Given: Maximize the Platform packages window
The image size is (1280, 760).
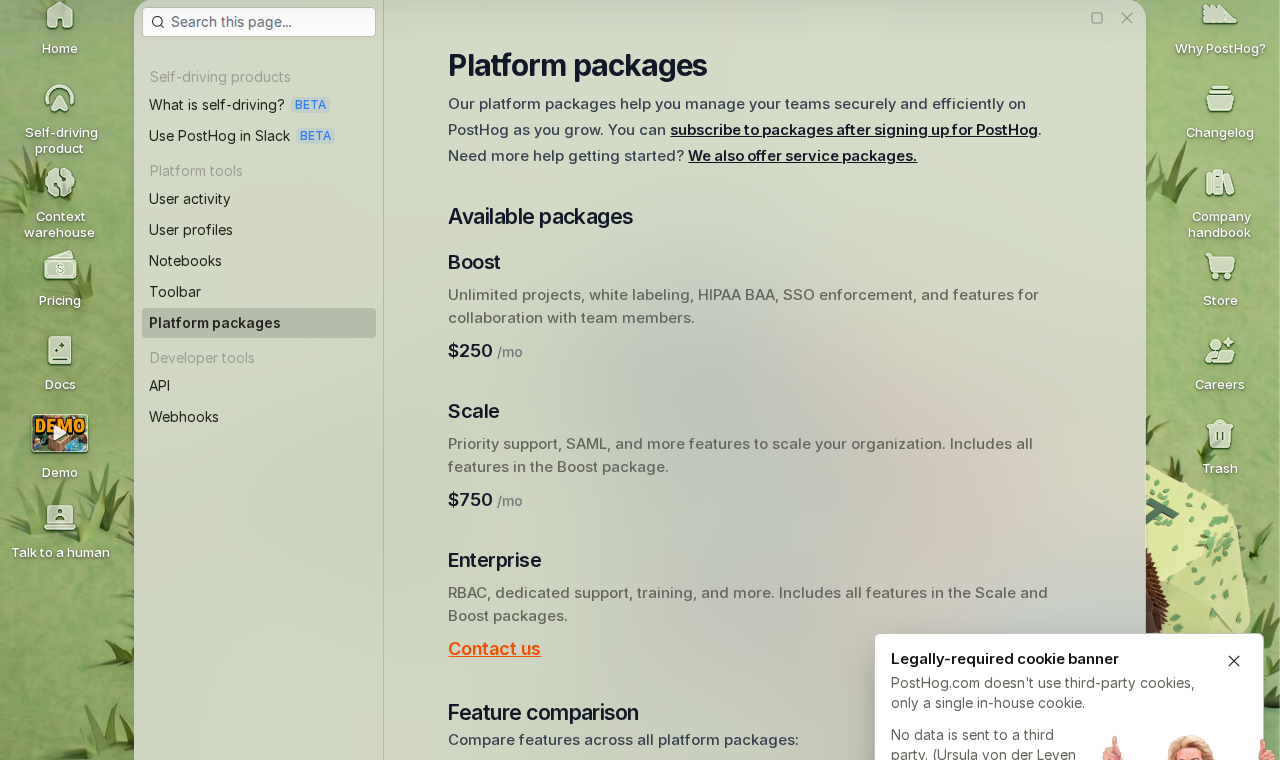Looking at the screenshot, I should tap(1097, 18).
